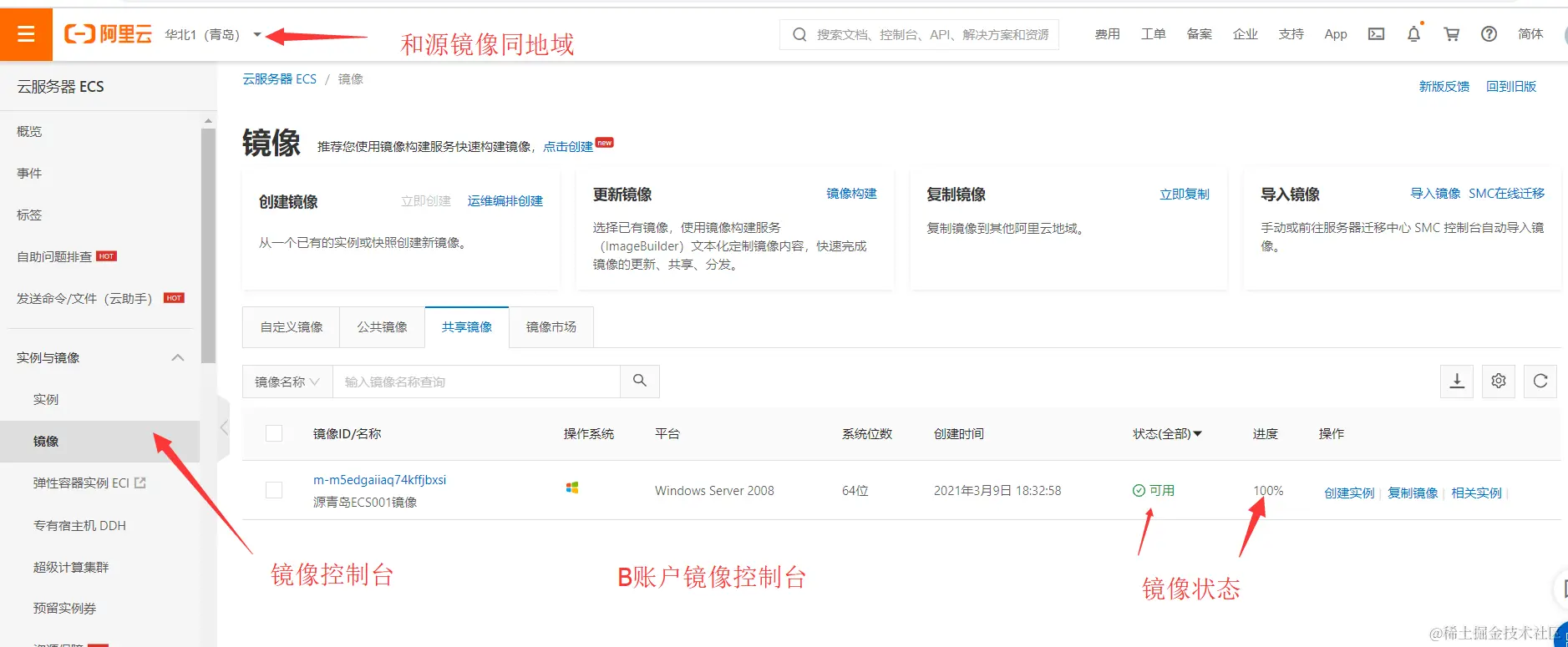Click 运维编排创建 link
This screenshot has width=1568, height=647.
coord(505,201)
